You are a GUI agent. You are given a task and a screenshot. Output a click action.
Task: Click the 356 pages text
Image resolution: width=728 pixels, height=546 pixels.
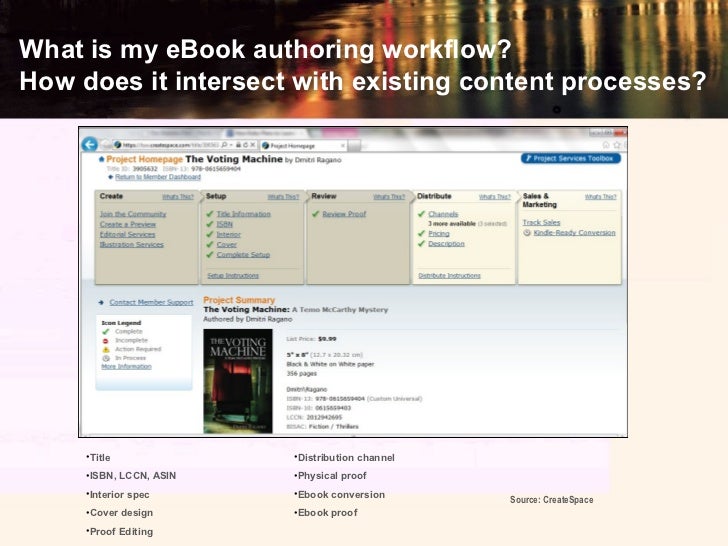[302, 374]
